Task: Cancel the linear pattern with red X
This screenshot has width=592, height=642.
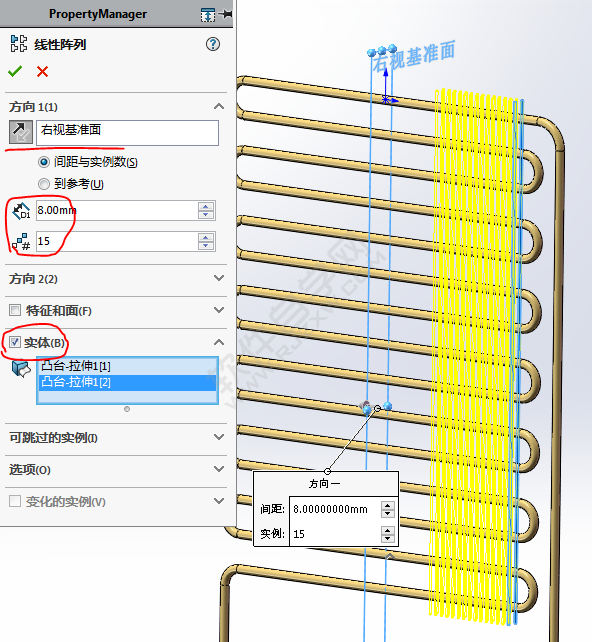Action: coord(42,72)
